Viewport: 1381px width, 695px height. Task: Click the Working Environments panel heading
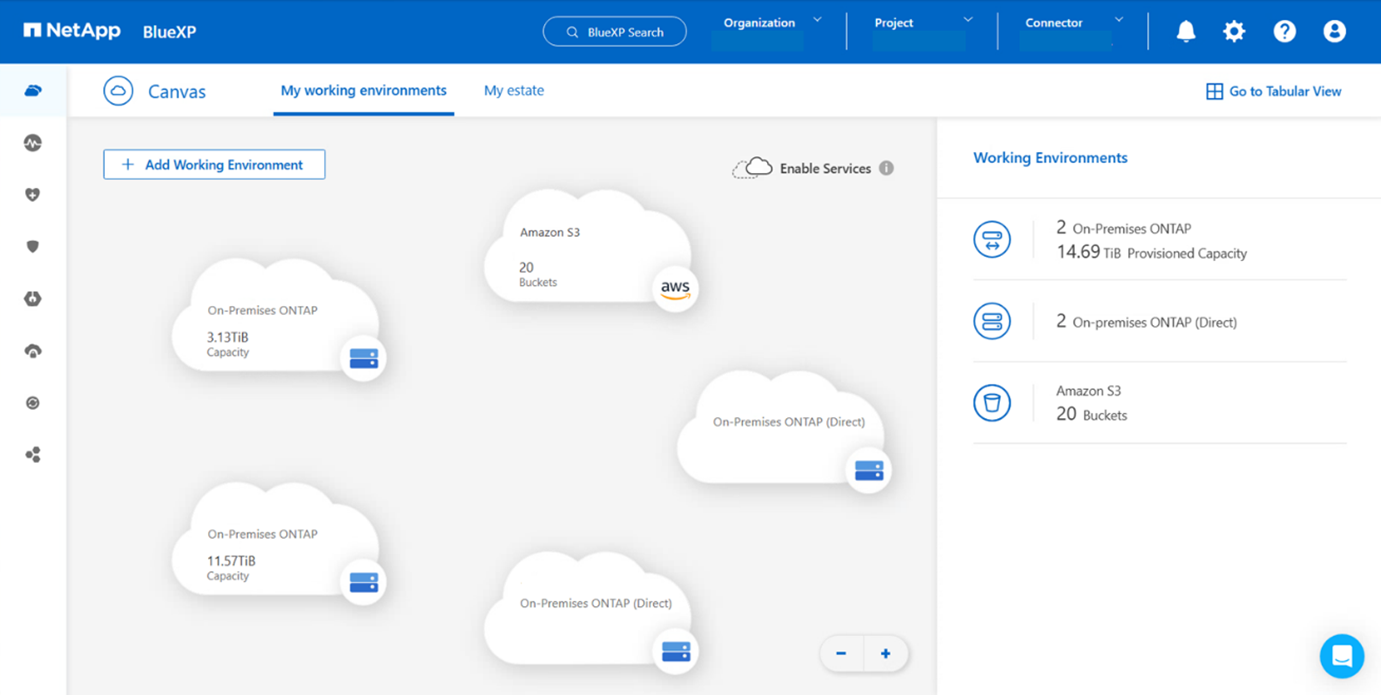pos(1050,157)
